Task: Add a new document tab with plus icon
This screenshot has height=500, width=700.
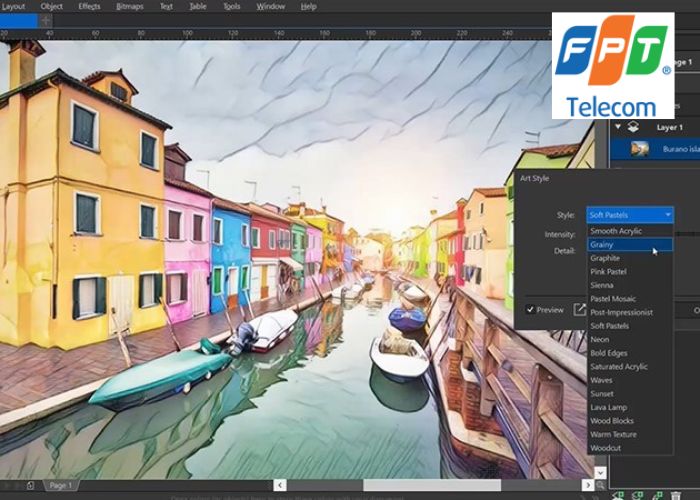Action: coord(45,20)
